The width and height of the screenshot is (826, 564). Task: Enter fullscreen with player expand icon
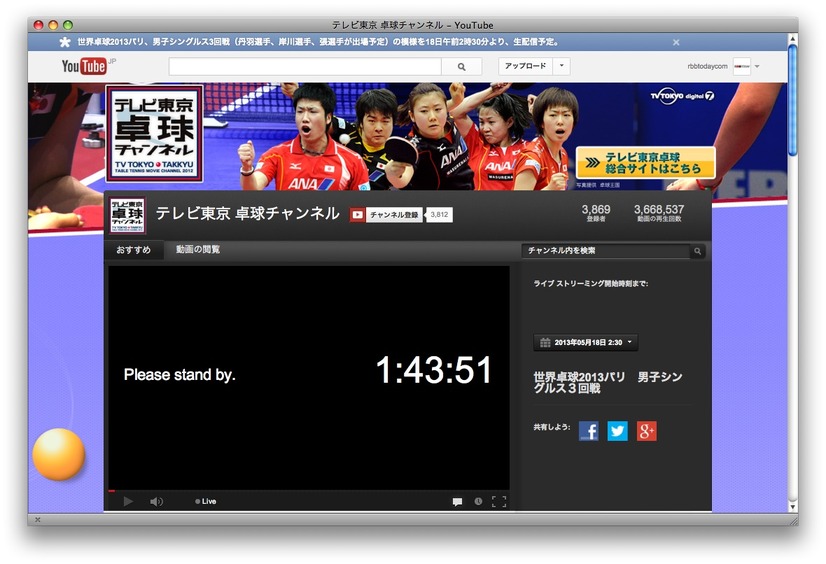(x=499, y=501)
